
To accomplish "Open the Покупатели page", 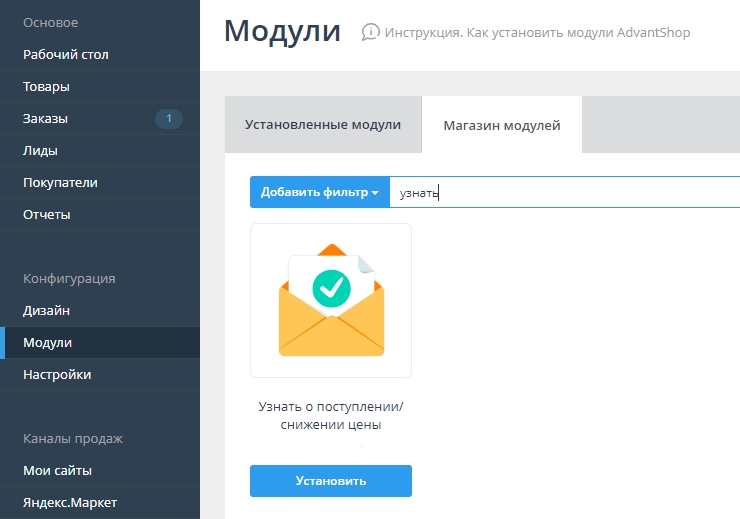I will point(60,183).
